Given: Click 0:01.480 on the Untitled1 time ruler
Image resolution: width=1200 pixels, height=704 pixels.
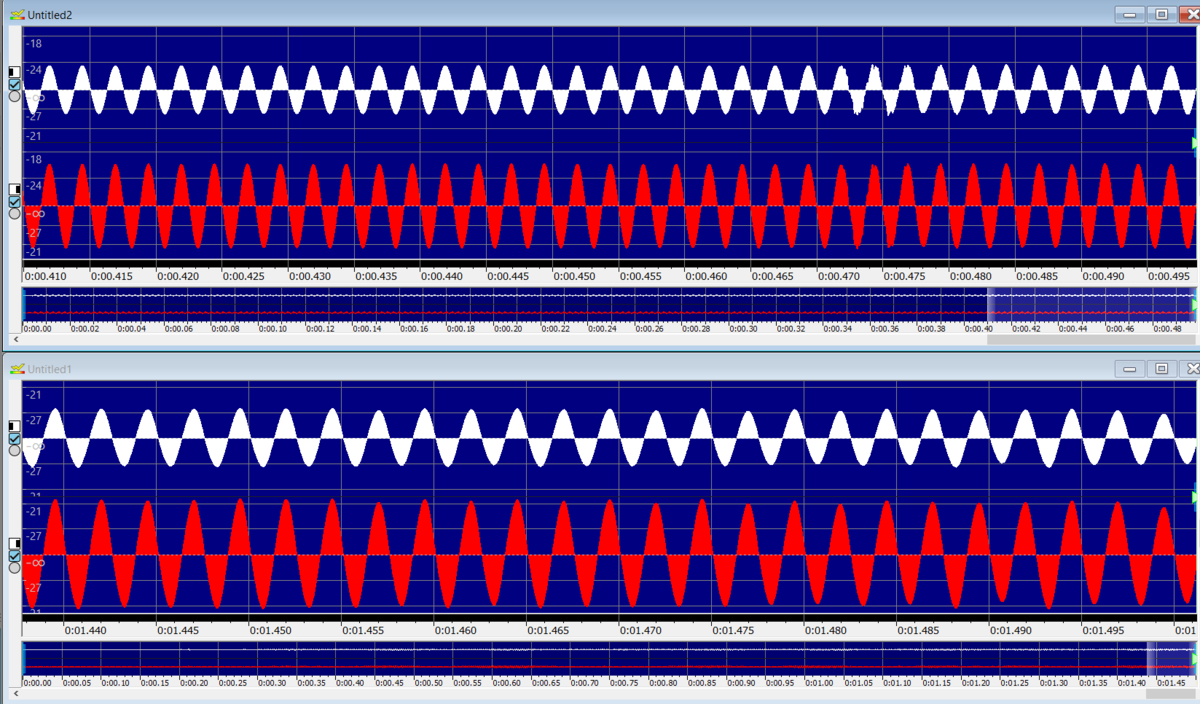Looking at the screenshot, I should point(826,630).
